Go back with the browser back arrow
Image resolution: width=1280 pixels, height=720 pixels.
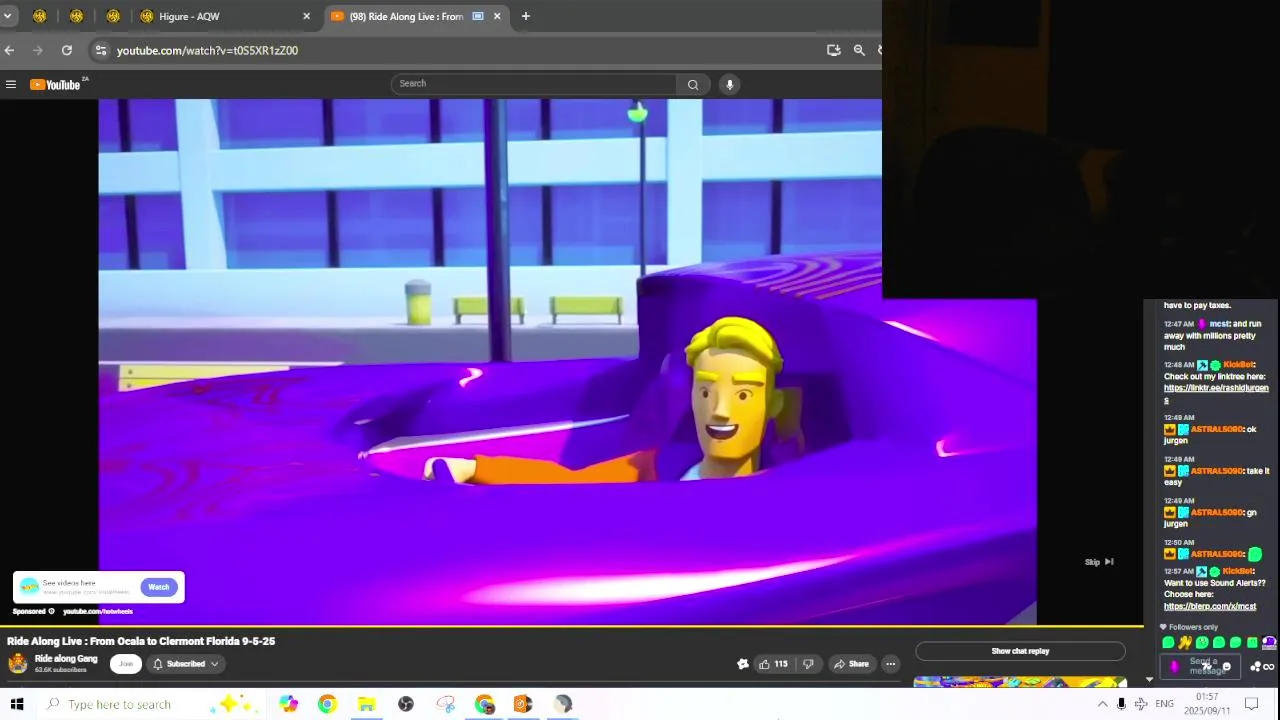click(x=9, y=50)
